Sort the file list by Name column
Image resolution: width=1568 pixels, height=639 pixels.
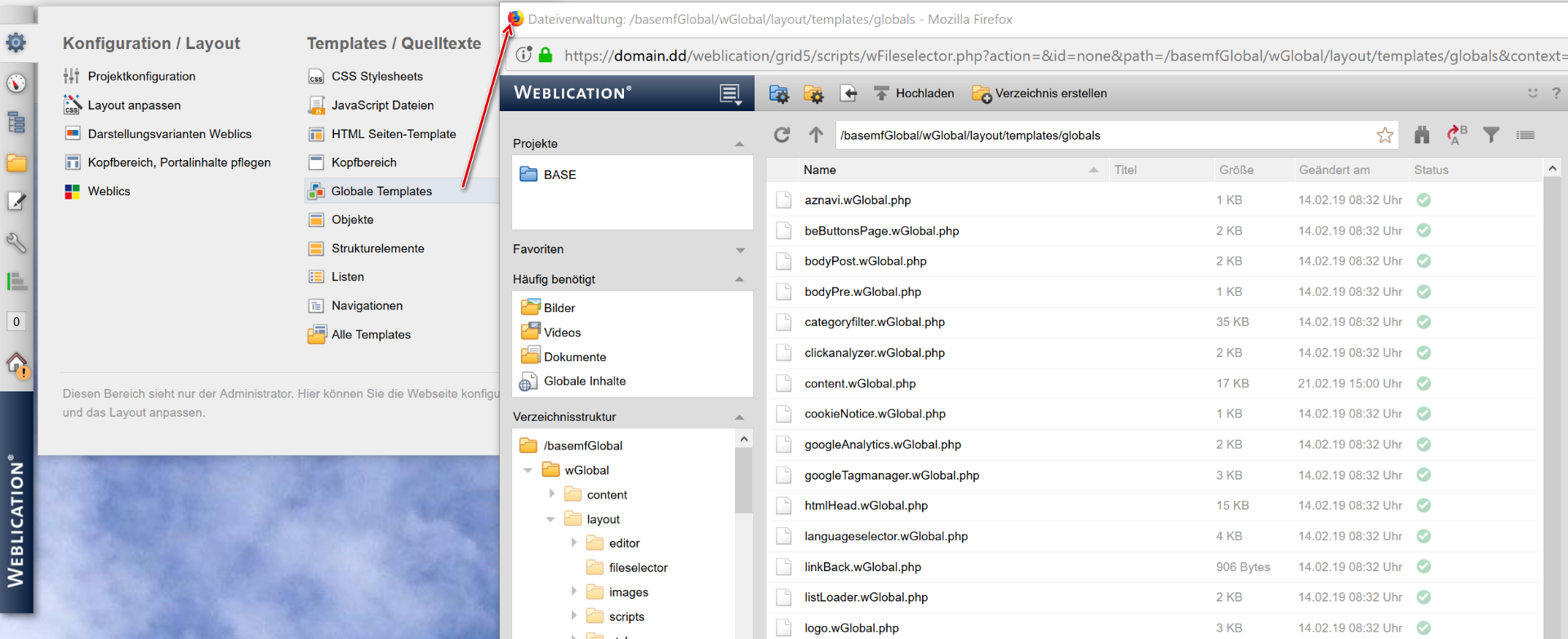click(x=819, y=170)
